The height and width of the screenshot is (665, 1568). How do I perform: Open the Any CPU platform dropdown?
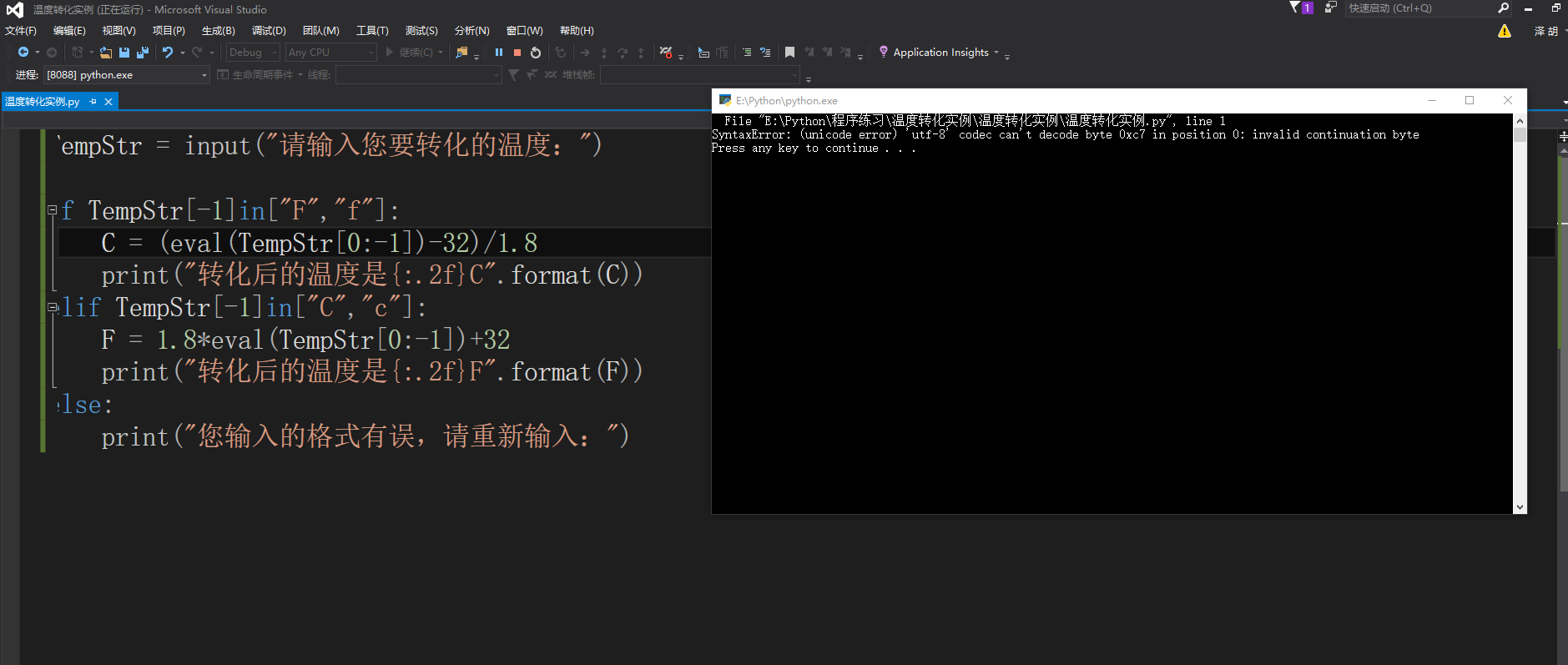tap(331, 53)
